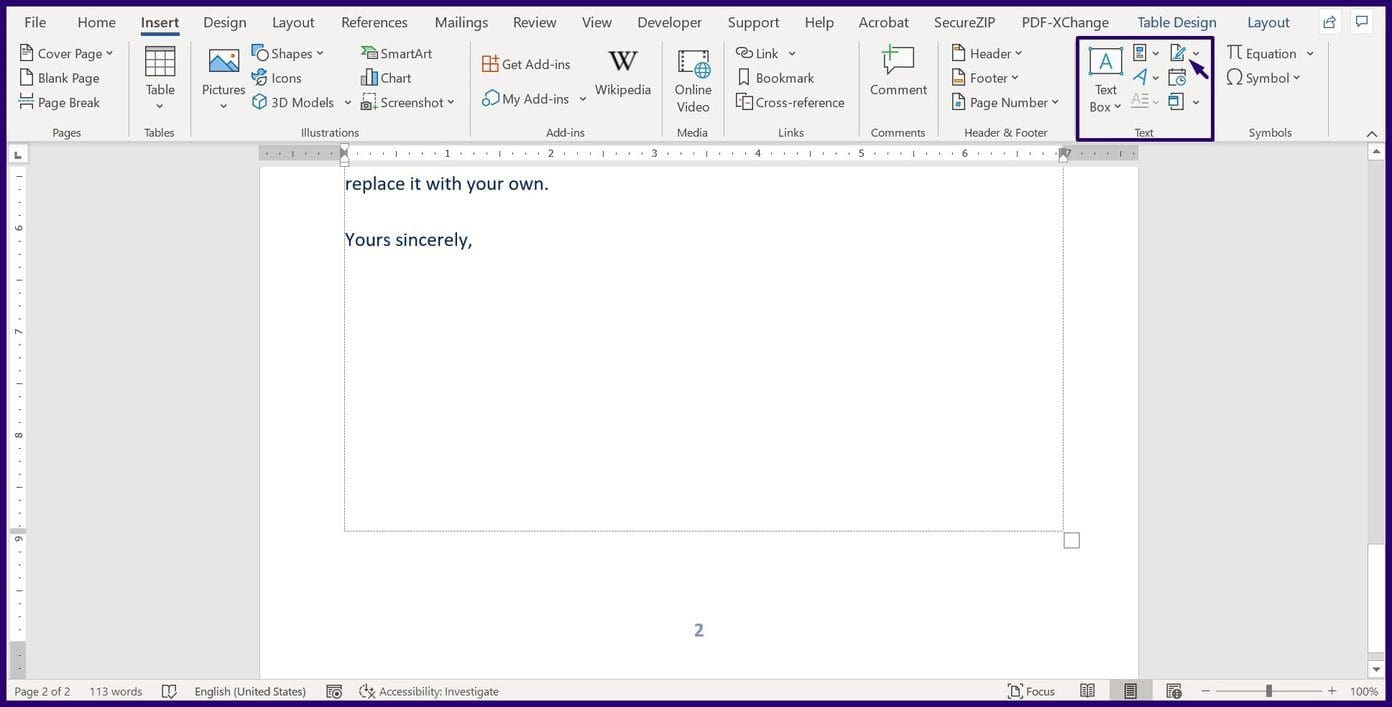Insert a Text Box
Screen dimensions: 1392x707
click(x=1105, y=80)
